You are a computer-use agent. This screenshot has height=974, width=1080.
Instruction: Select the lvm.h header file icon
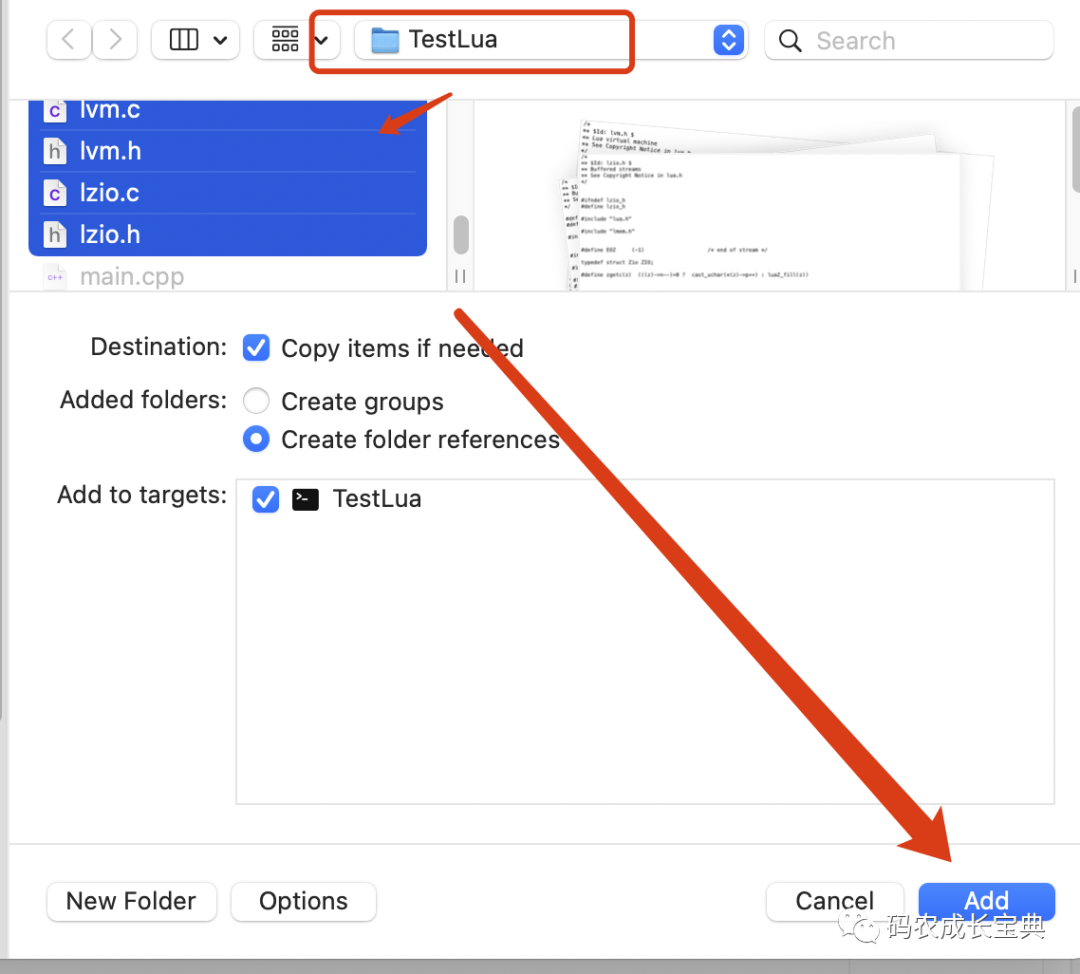click(x=55, y=151)
